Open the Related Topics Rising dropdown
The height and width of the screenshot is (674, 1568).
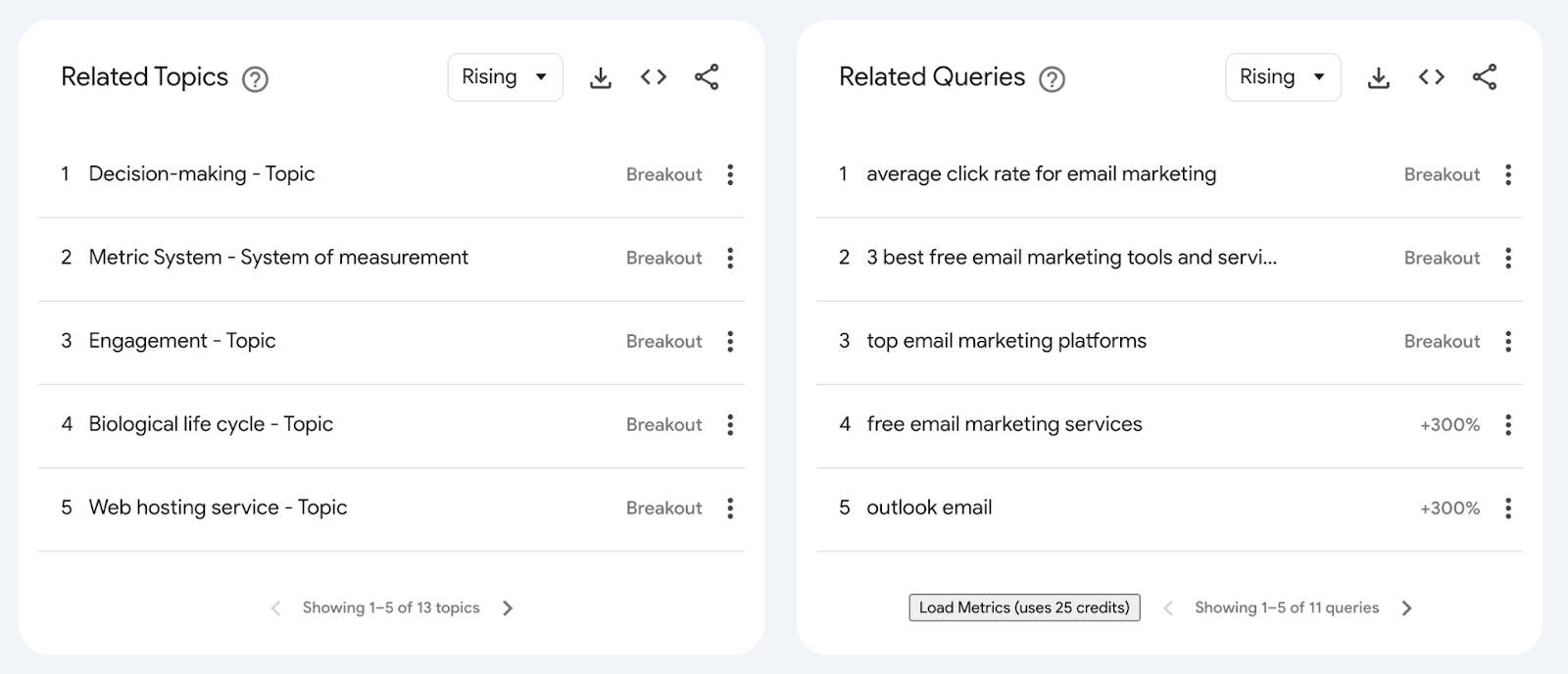tap(505, 77)
